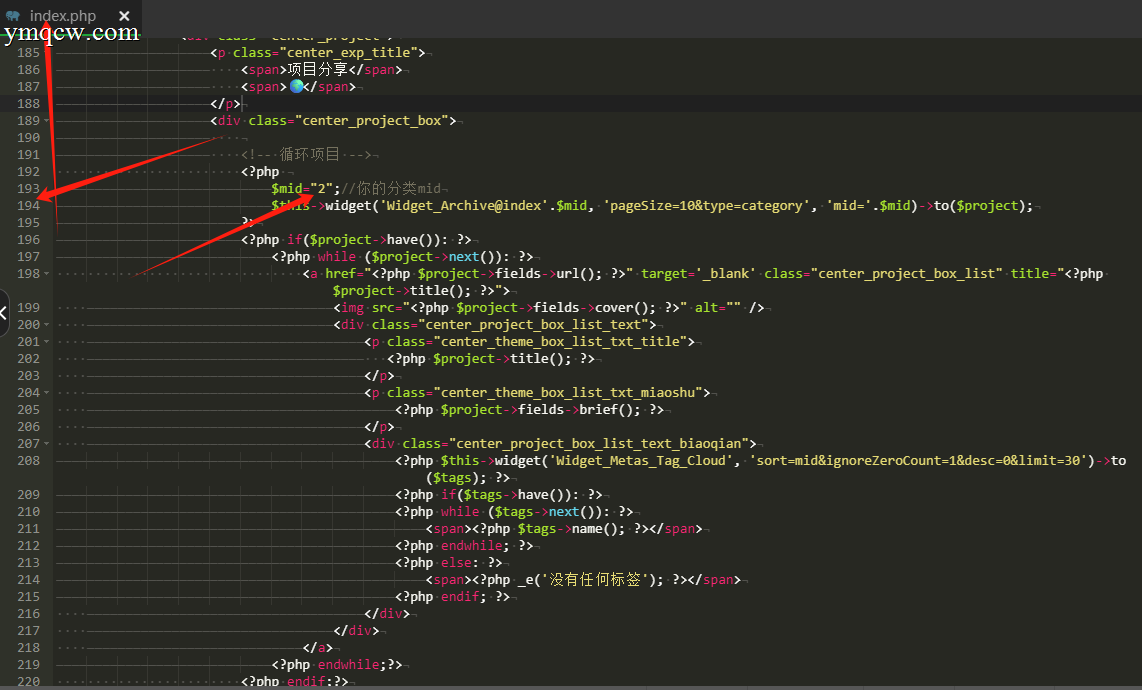1142x690 pixels.
Task: Fold the biaoqian div at line 207
Action: click(47, 443)
